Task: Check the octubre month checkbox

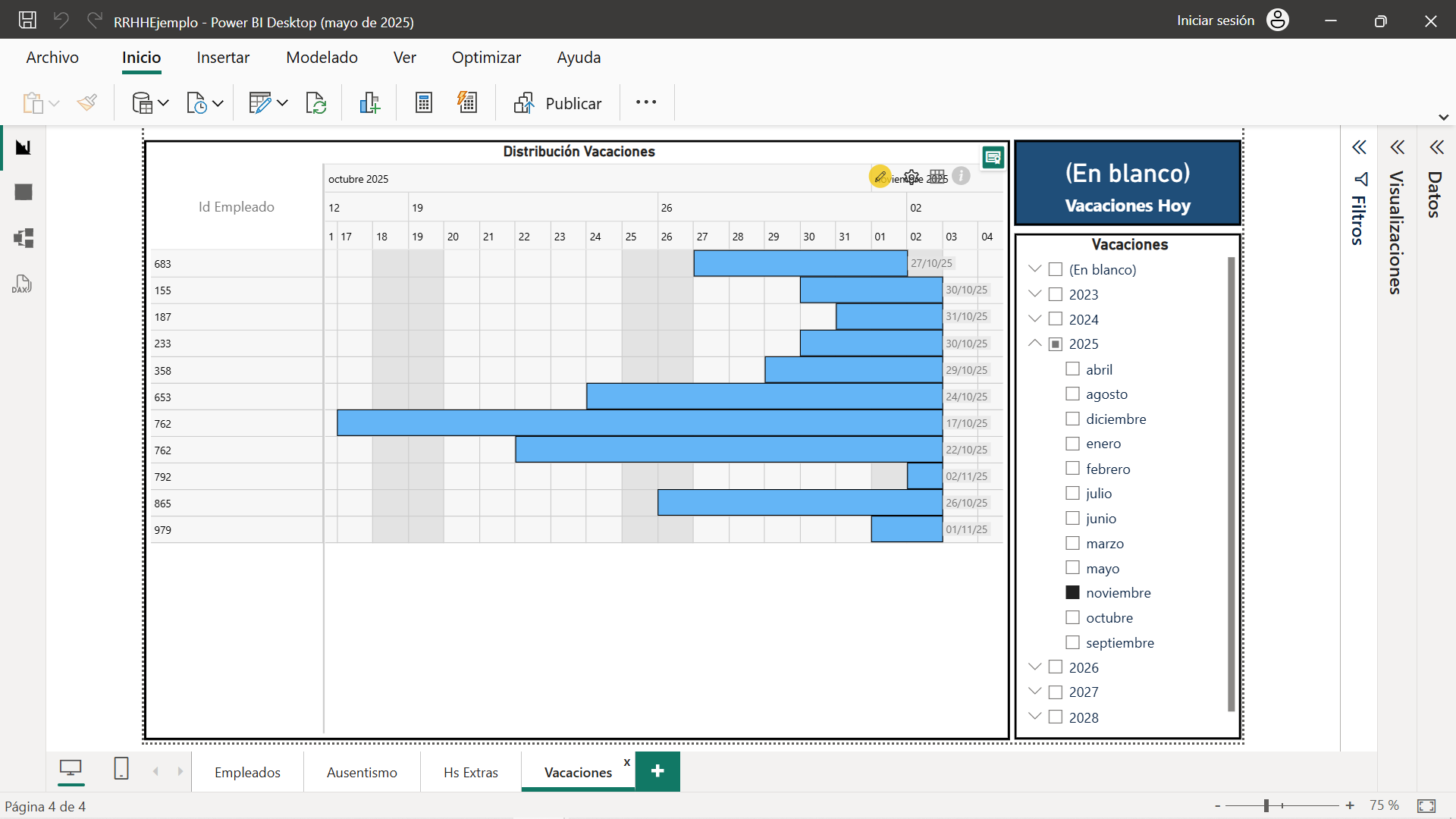Action: click(1072, 617)
